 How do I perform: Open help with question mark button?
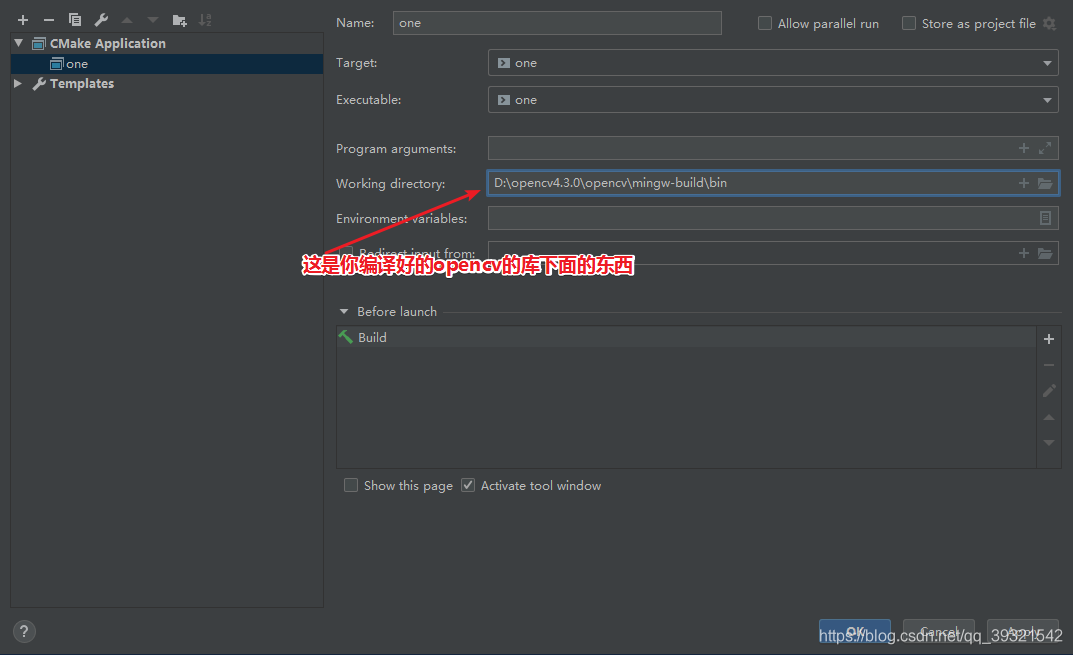click(x=24, y=631)
